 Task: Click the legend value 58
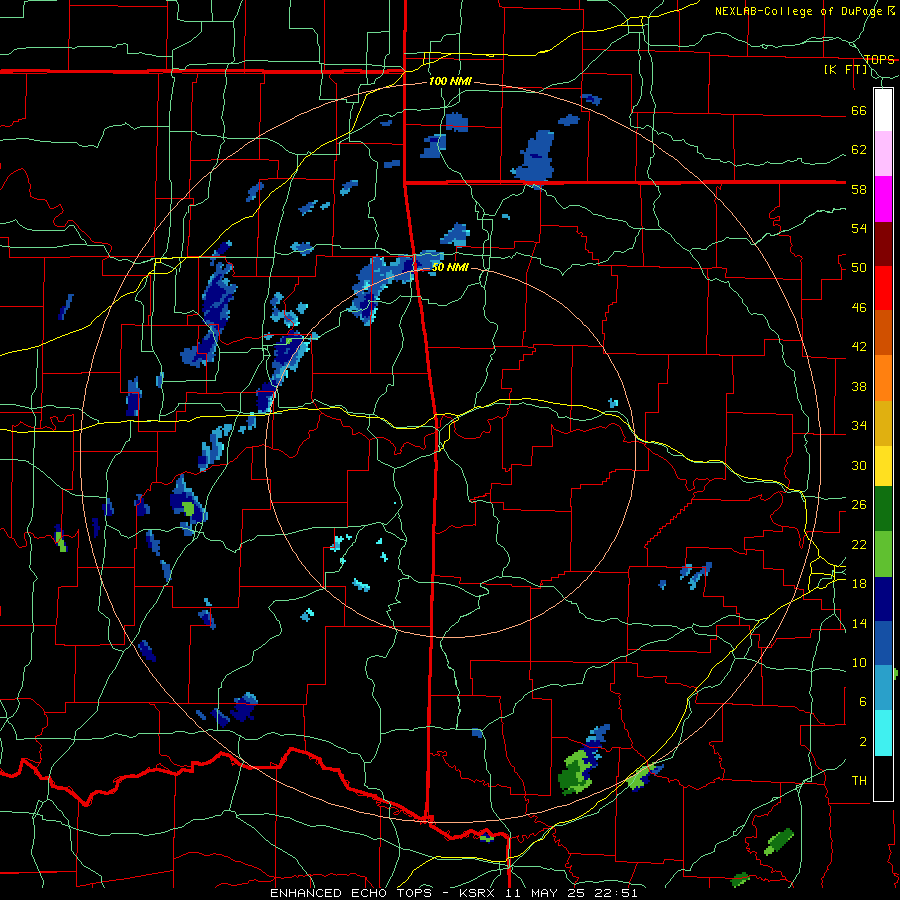click(x=859, y=189)
